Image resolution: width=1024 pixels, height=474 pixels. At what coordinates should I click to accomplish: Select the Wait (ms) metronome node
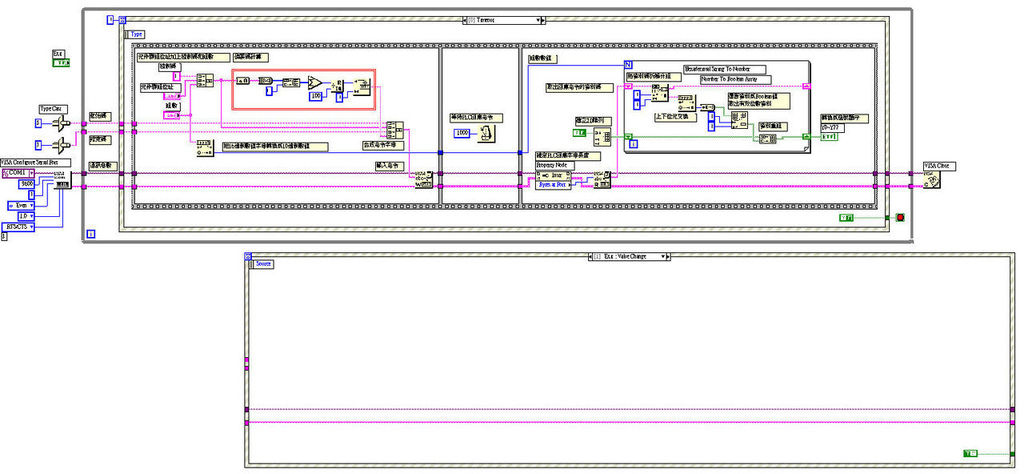coord(485,134)
